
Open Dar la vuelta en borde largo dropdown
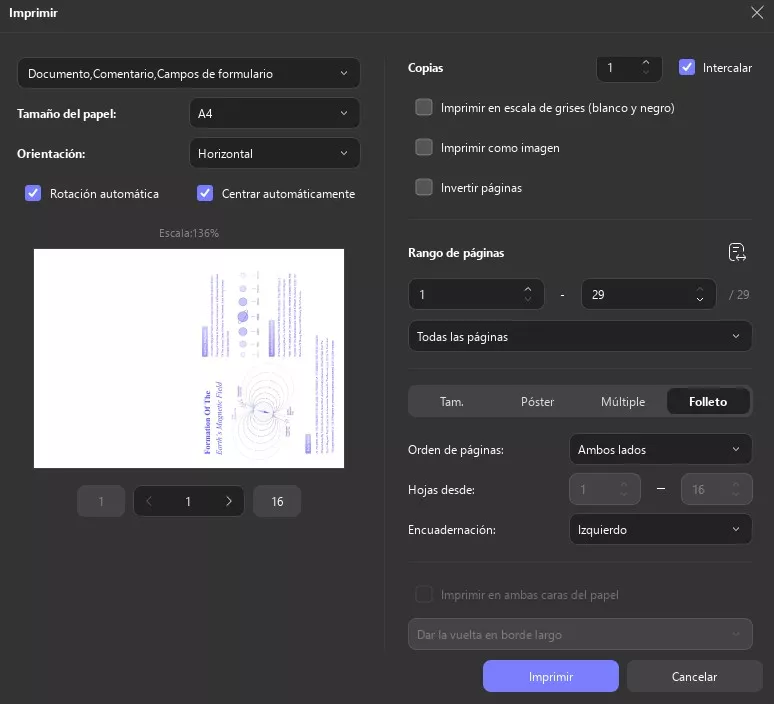[580, 634]
